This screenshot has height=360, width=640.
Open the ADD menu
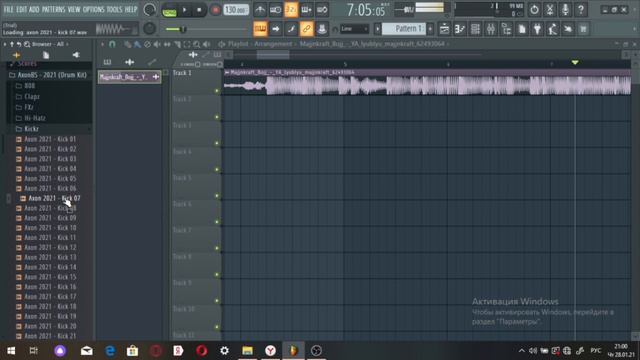pyautogui.click(x=34, y=9)
